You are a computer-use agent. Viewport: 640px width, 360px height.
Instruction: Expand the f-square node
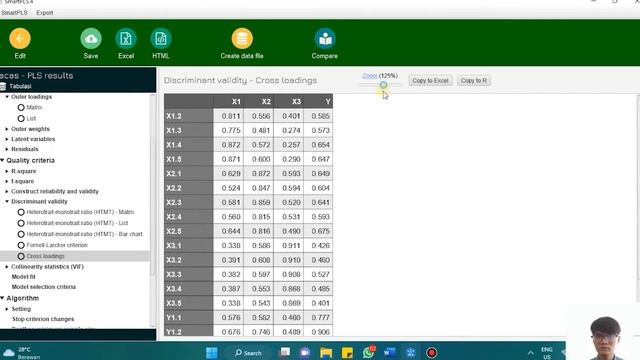[7, 181]
